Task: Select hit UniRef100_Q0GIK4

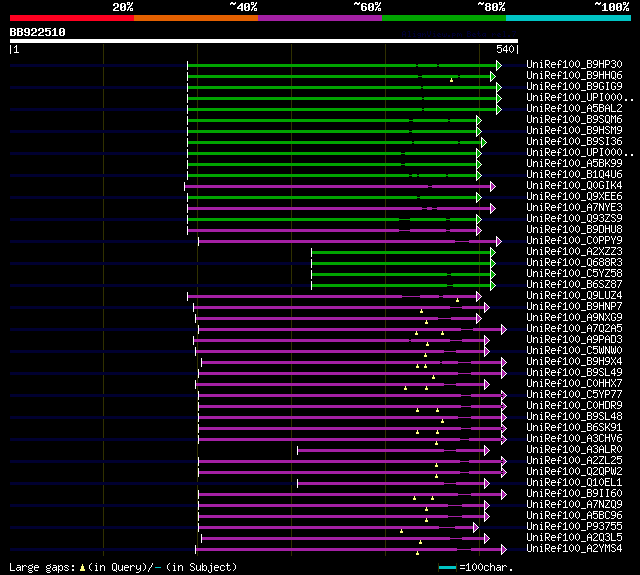Action: click(x=574, y=186)
